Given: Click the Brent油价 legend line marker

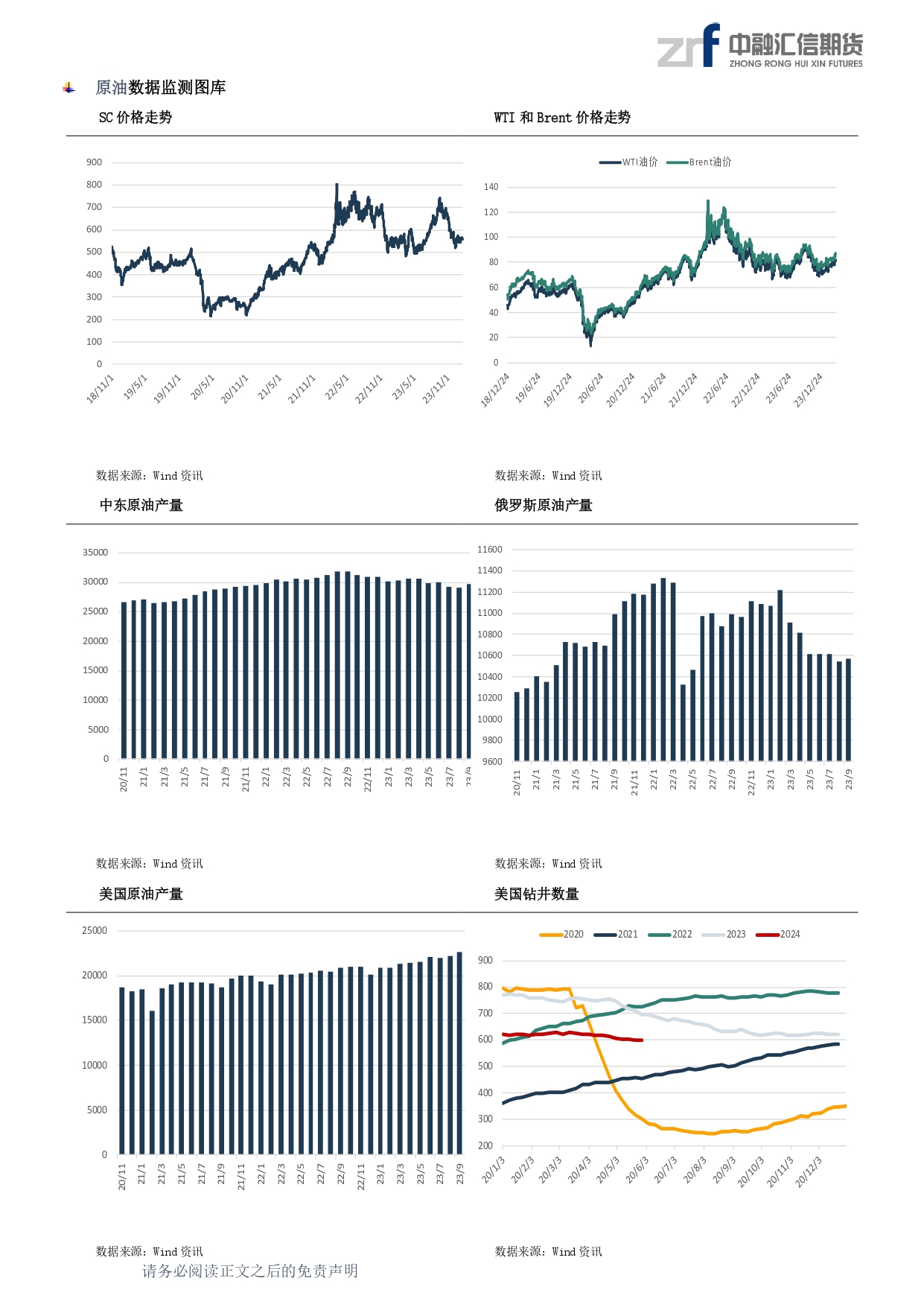Looking at the screenshot, I should tap(677, 162).
